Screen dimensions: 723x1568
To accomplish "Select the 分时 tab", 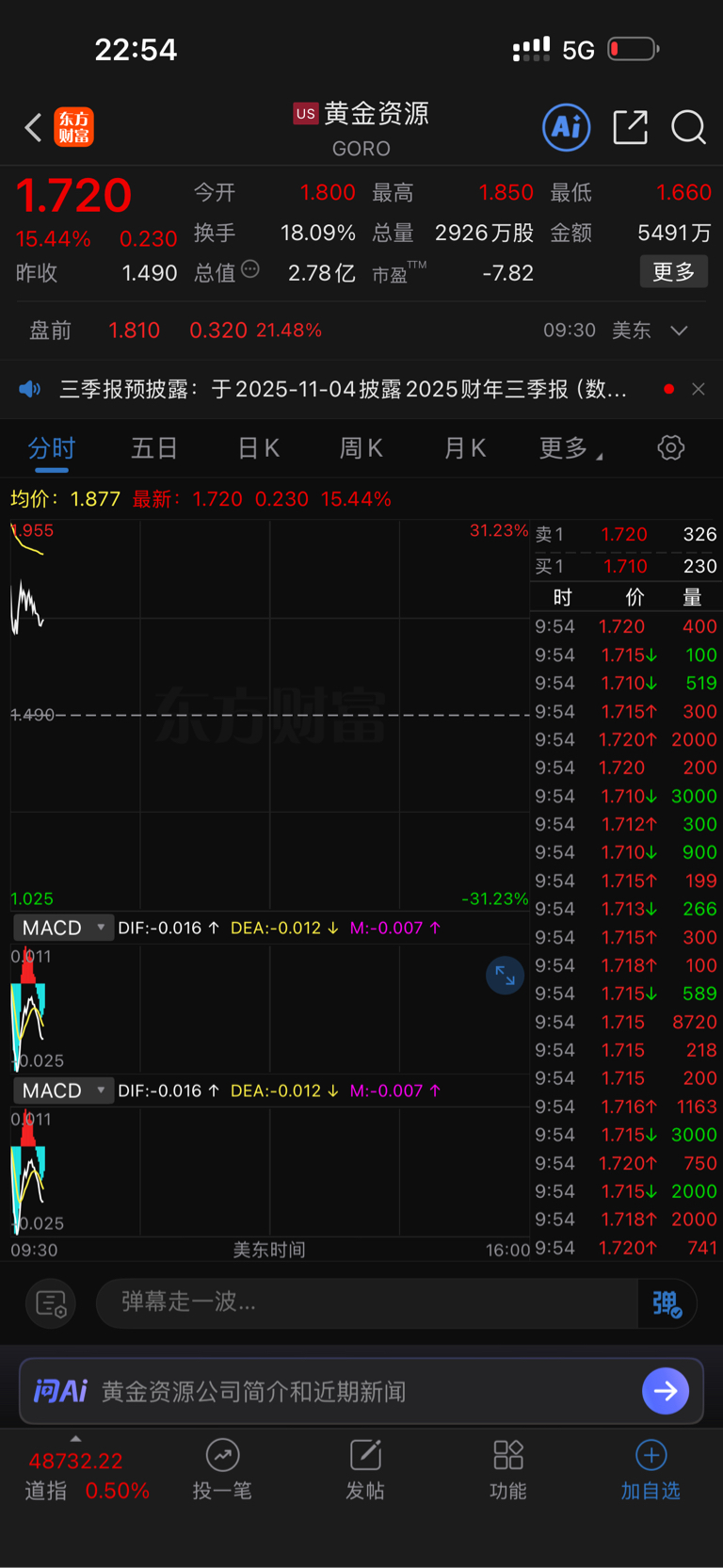I will 51,448.
